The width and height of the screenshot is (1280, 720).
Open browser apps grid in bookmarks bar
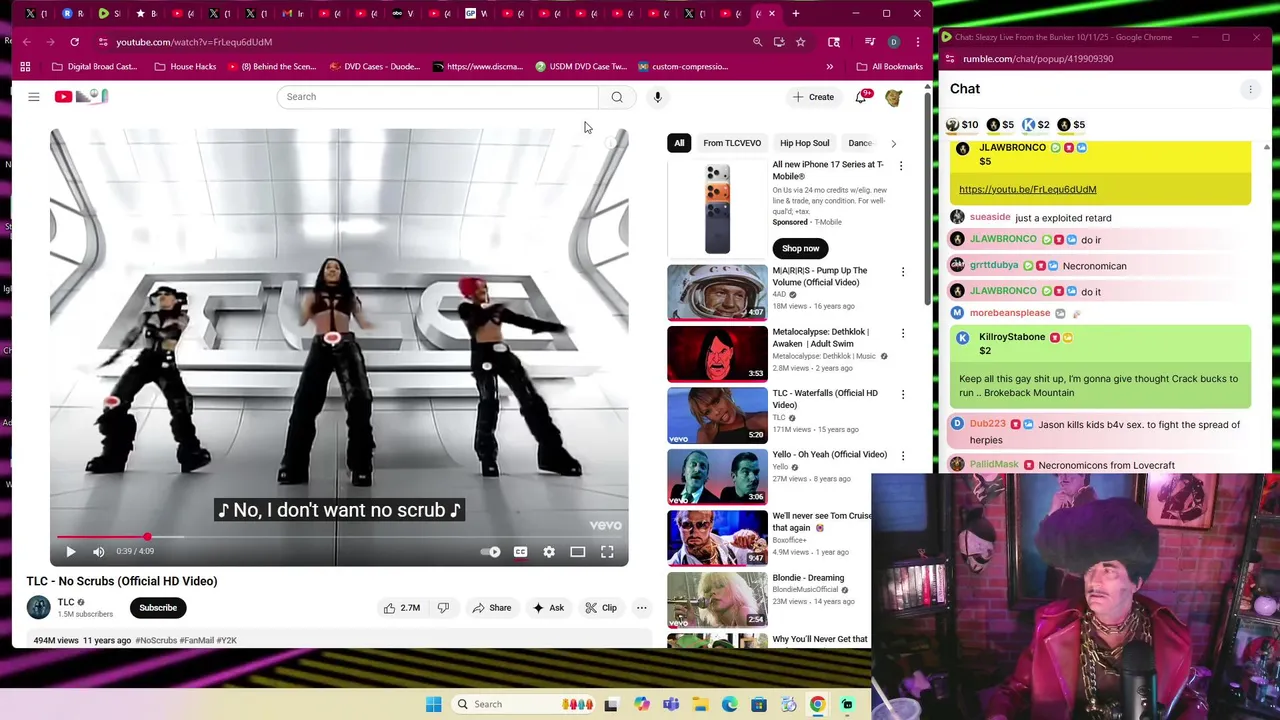point(25,67)
